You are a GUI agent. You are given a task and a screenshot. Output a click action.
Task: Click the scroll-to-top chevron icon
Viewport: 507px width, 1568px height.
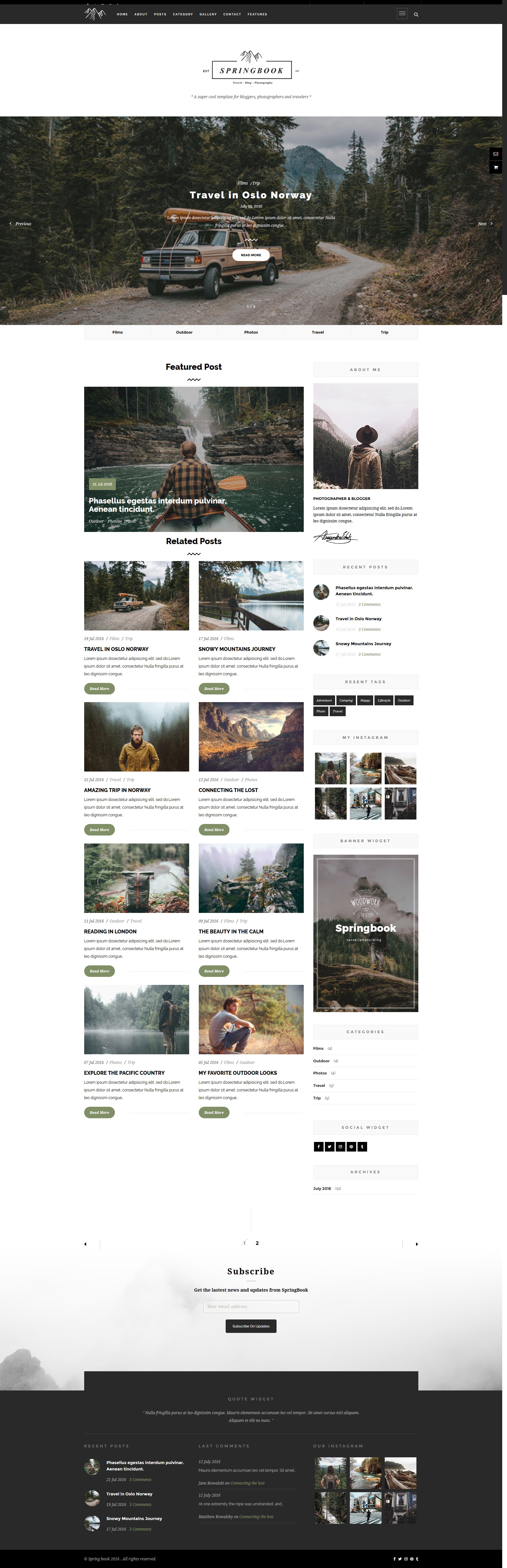(488, 281)
